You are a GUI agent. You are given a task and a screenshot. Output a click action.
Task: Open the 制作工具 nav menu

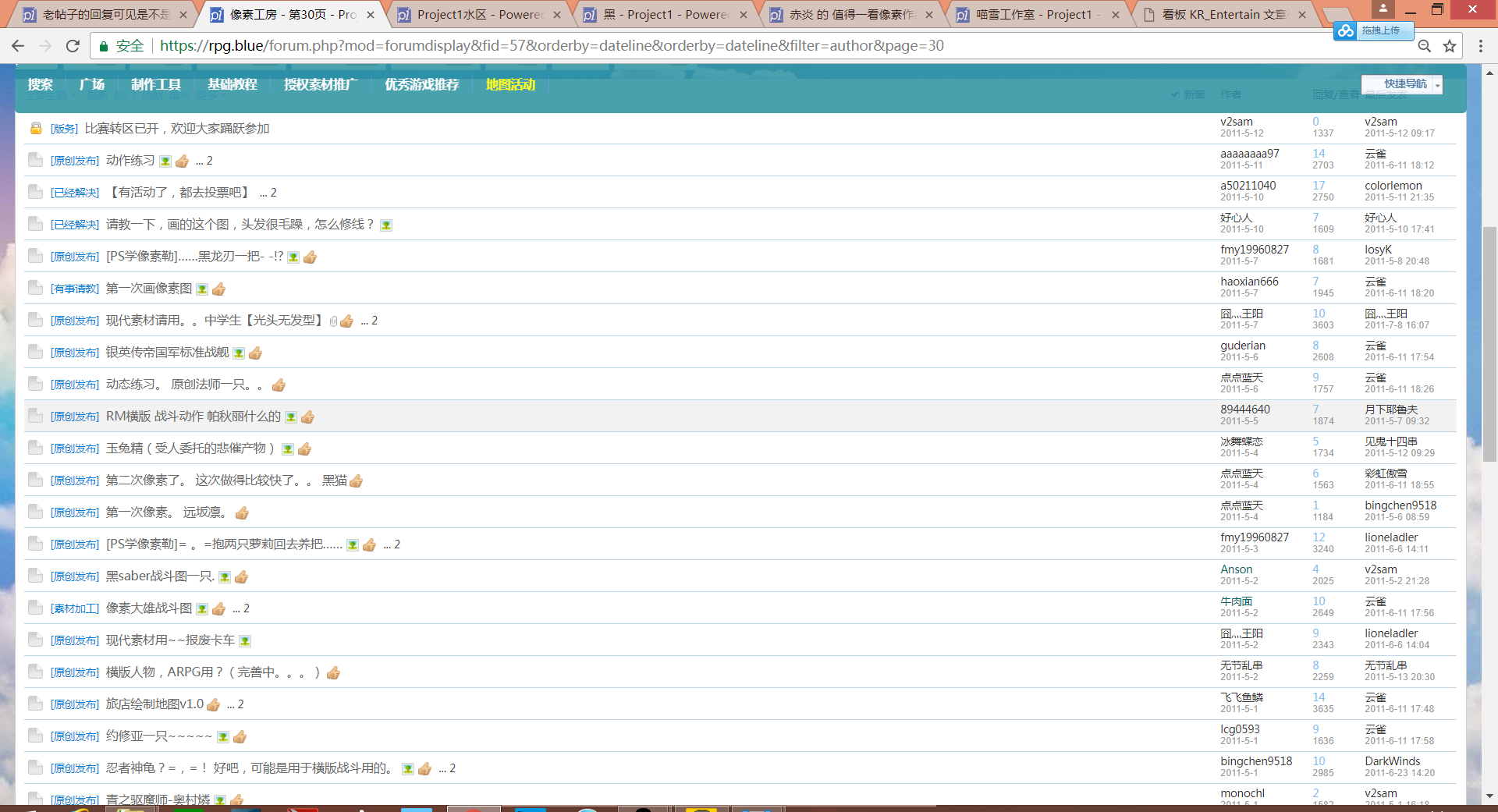[x=156, y=84]
